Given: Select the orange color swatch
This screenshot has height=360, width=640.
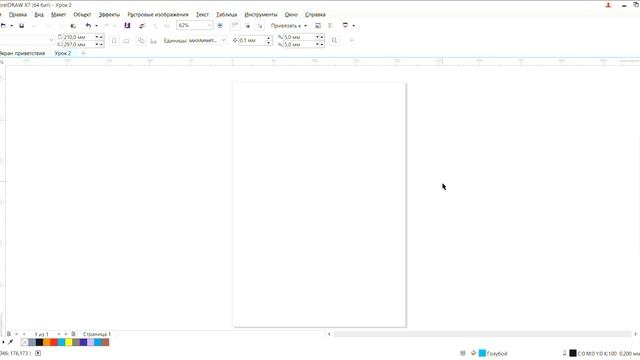Looking at the screenshot, I should click(47, 342).
